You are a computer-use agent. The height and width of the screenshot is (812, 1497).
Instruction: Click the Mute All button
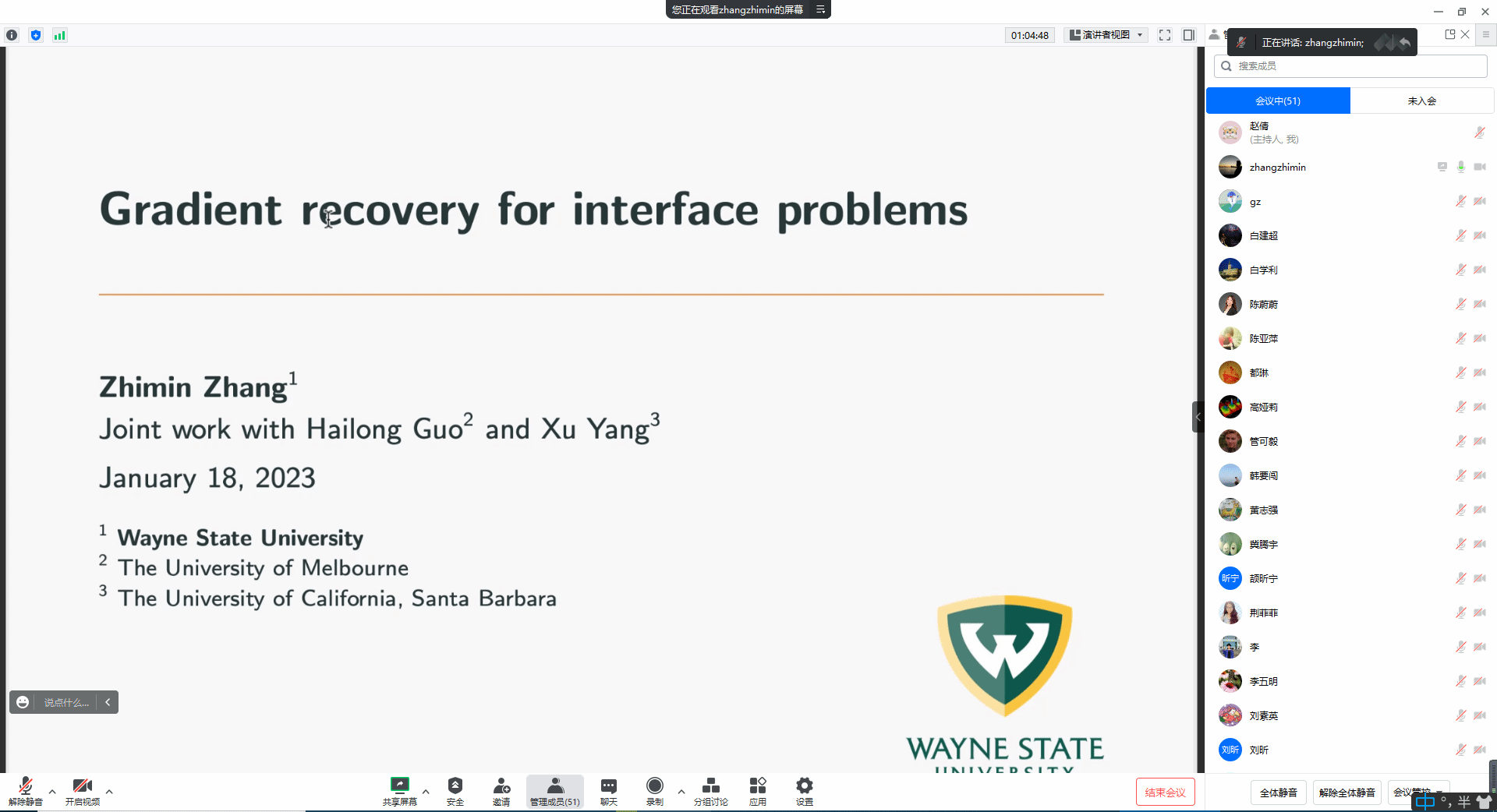(1279, 793)
